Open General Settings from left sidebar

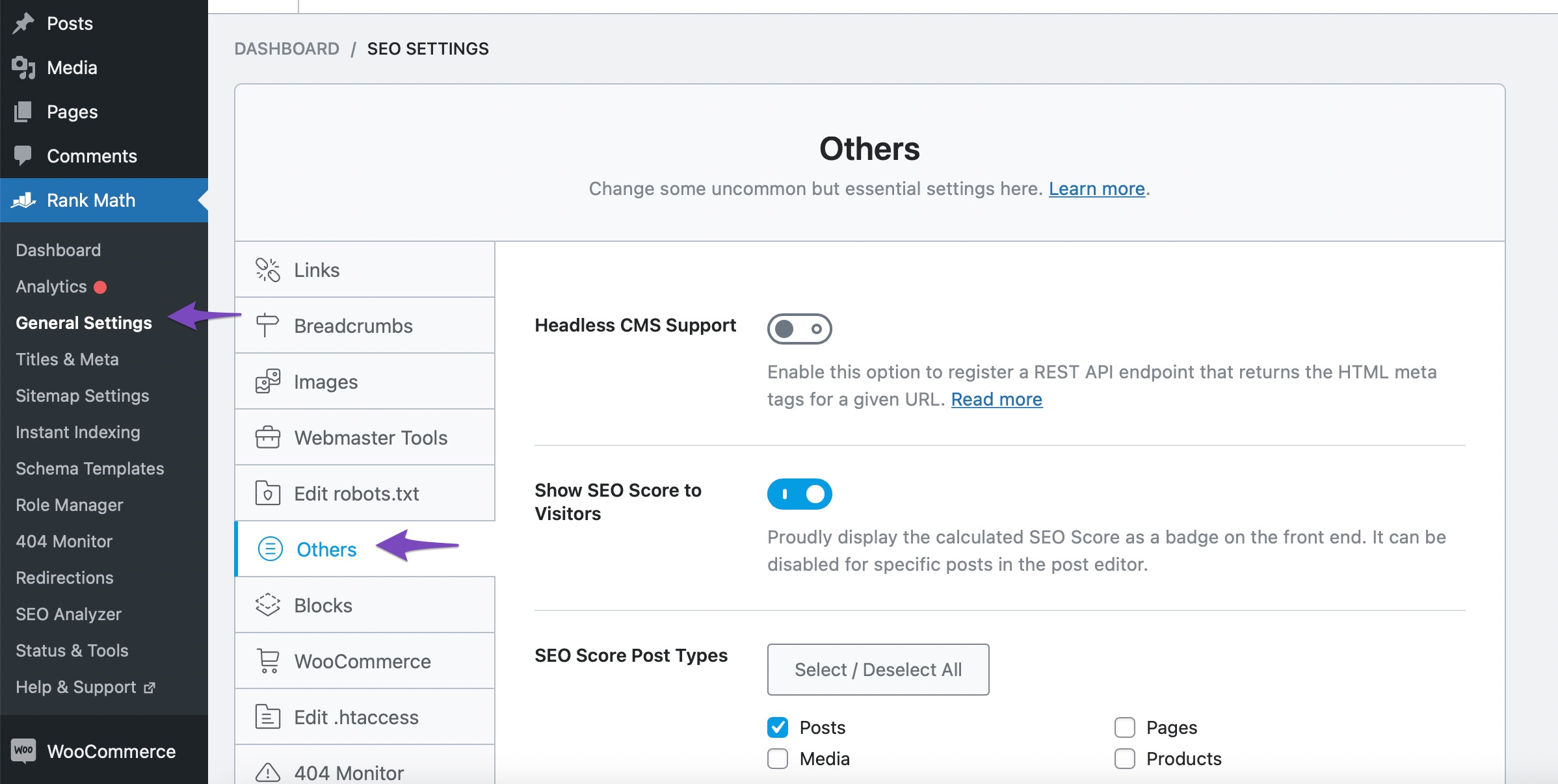pos(83,322)
